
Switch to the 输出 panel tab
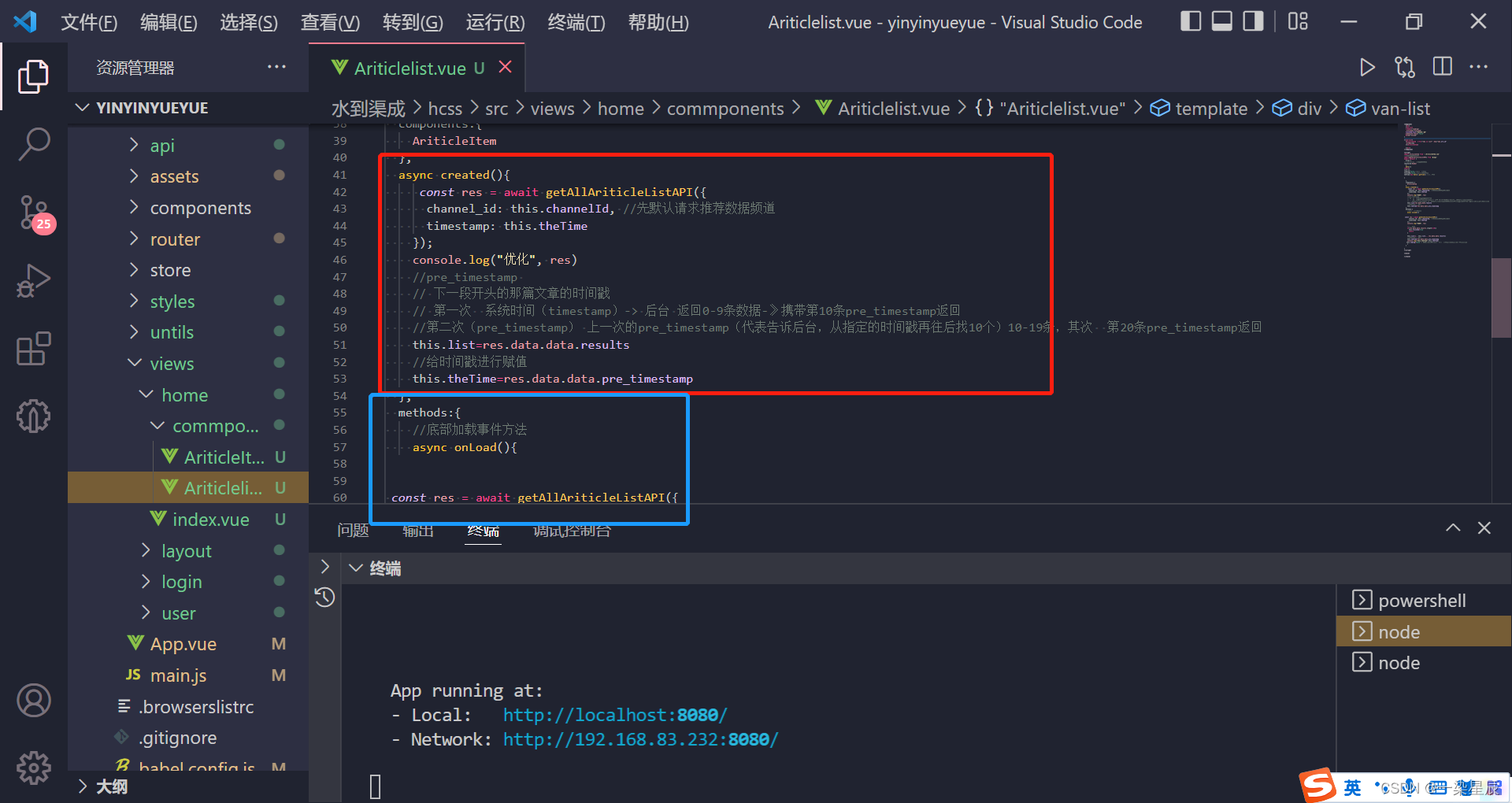pos(417,530)
